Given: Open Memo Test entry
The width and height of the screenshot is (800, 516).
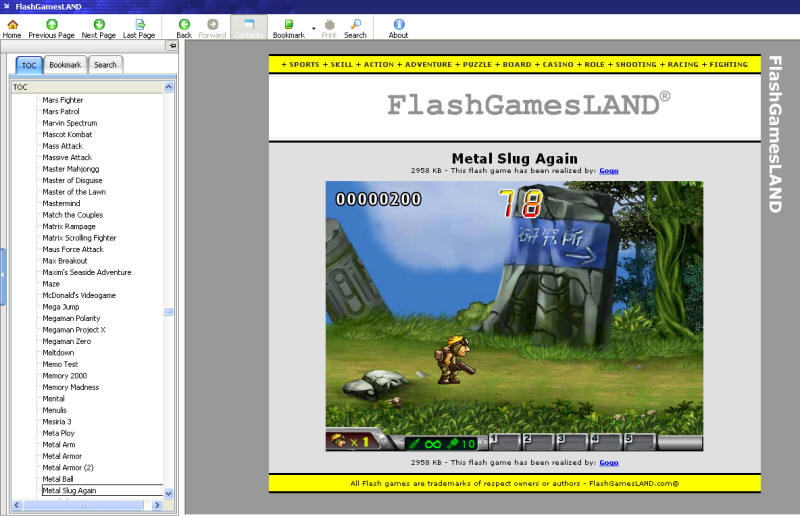Looking at the screenshot, I should click(x=60, y=364).
